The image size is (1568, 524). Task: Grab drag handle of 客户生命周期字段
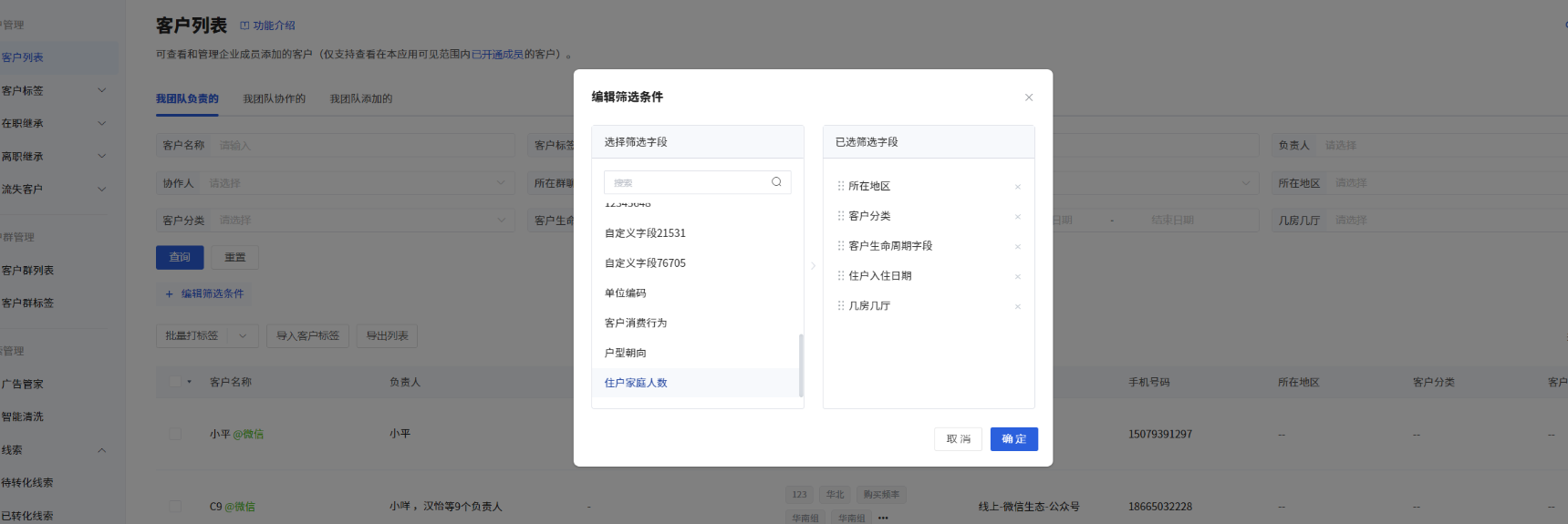click(x=841, y=246)
